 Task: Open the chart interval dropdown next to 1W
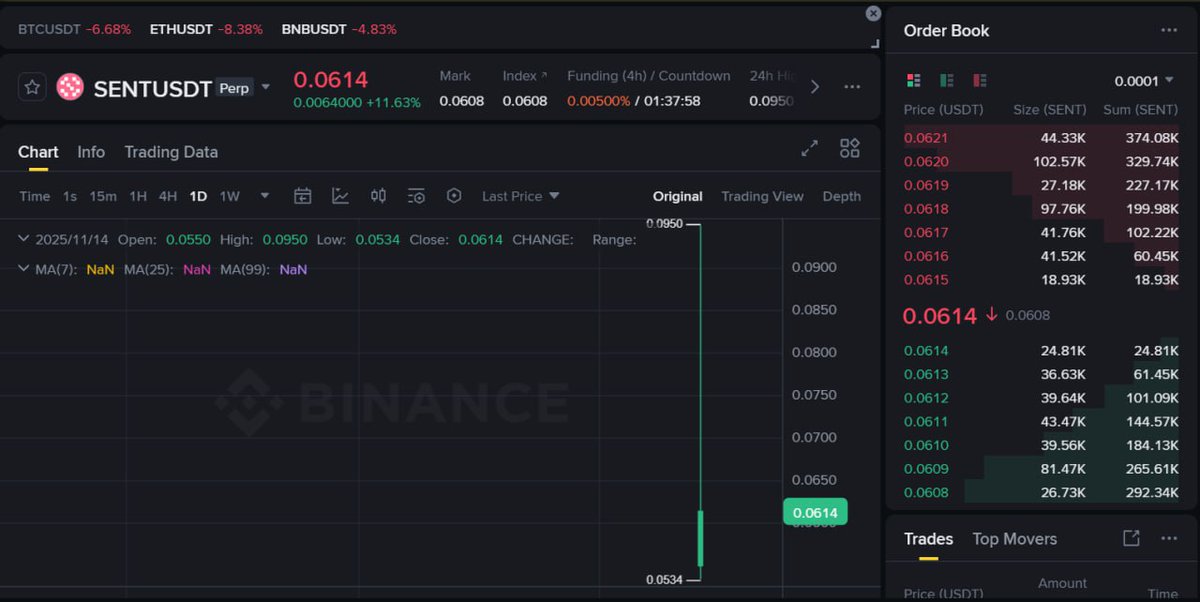point(264,196)
